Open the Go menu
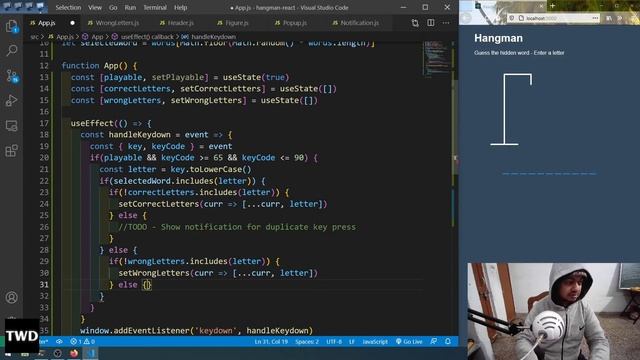 click(113, 7)
